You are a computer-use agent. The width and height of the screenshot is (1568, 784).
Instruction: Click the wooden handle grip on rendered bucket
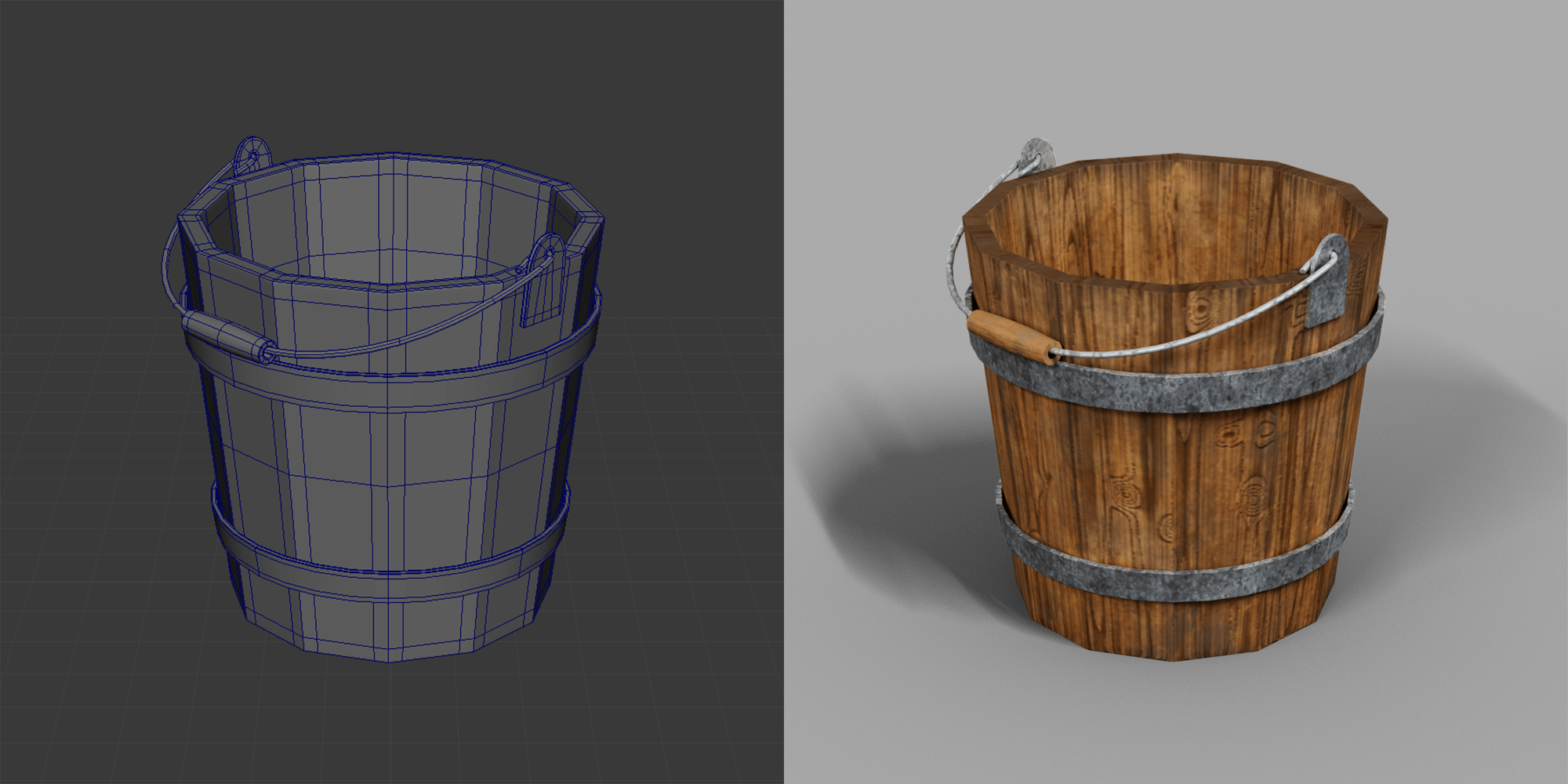(1012, 337)
